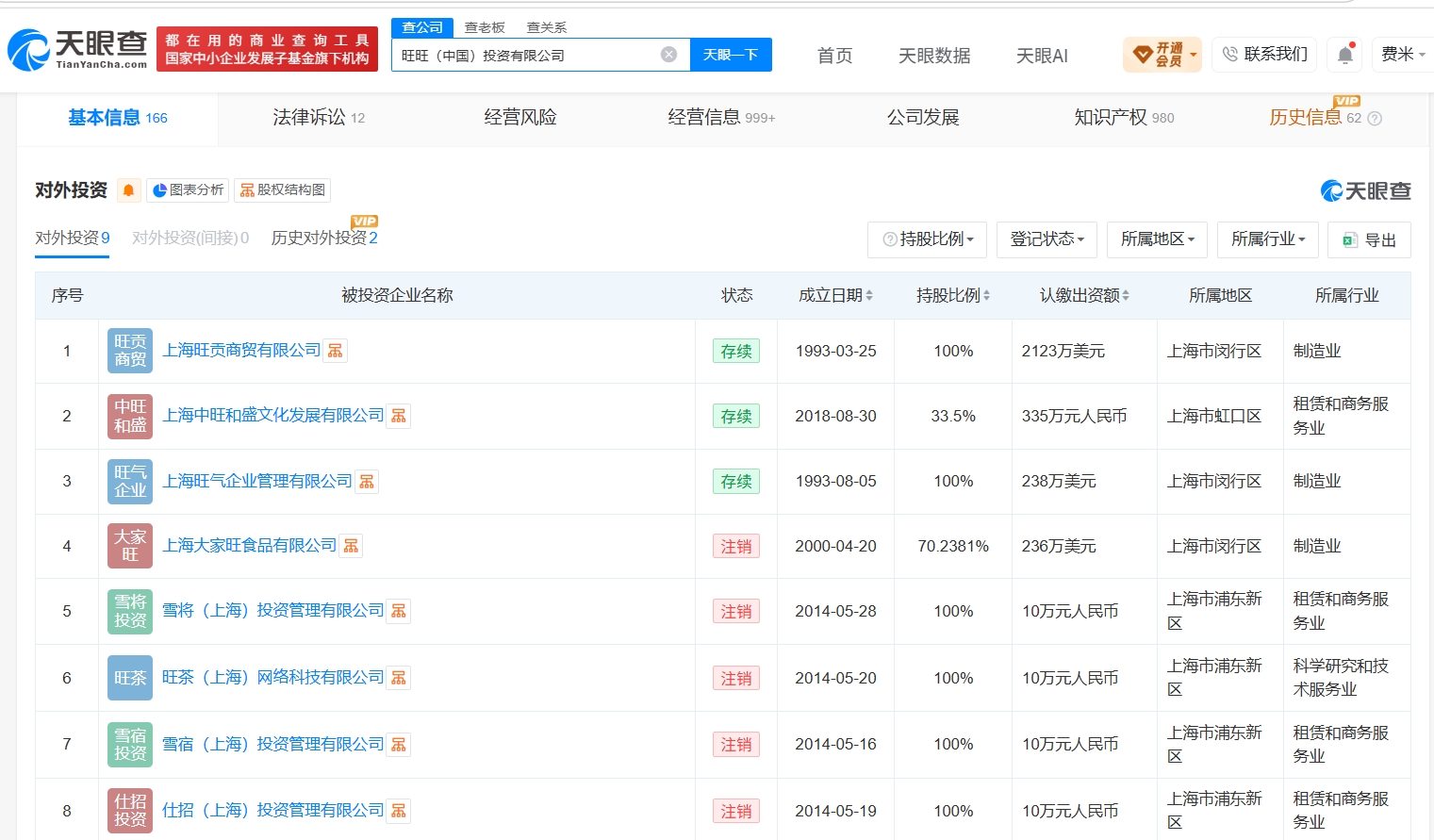The width and height of the screenshot is (1434, 840).
Task: Click the 雪将投资 company logo tile
Action: point(130,611)
